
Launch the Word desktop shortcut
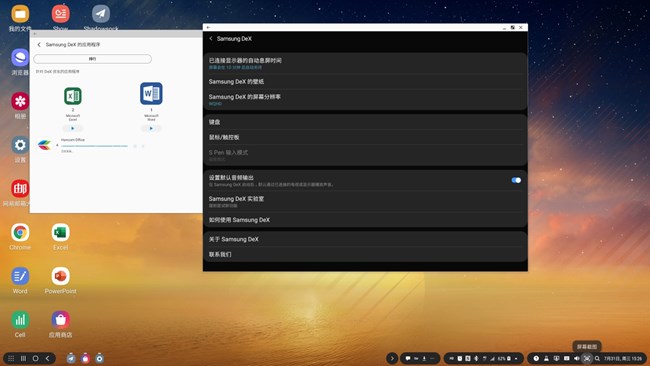pyautogui.click(x=20, y=276)
